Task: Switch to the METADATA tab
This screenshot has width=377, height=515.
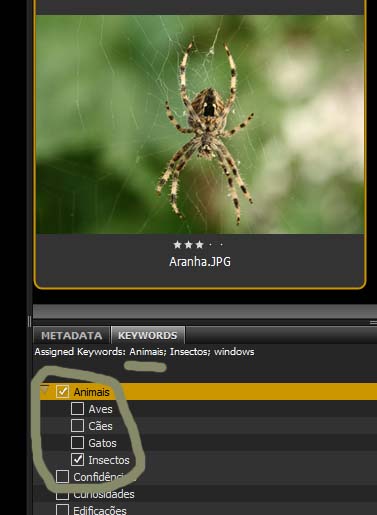Action: click(71, 335)
